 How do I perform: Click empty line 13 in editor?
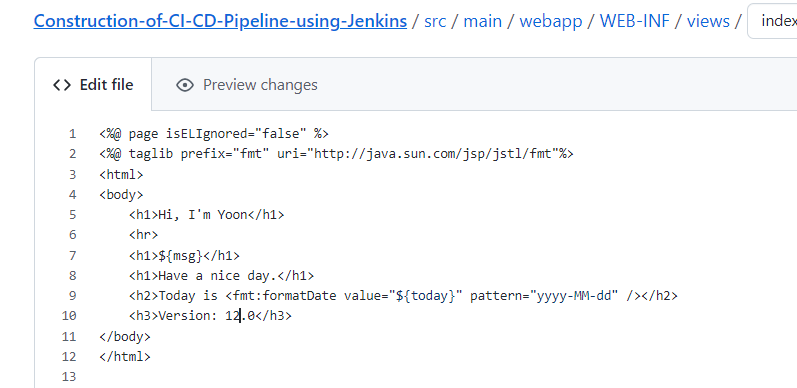tap(407, 377)
